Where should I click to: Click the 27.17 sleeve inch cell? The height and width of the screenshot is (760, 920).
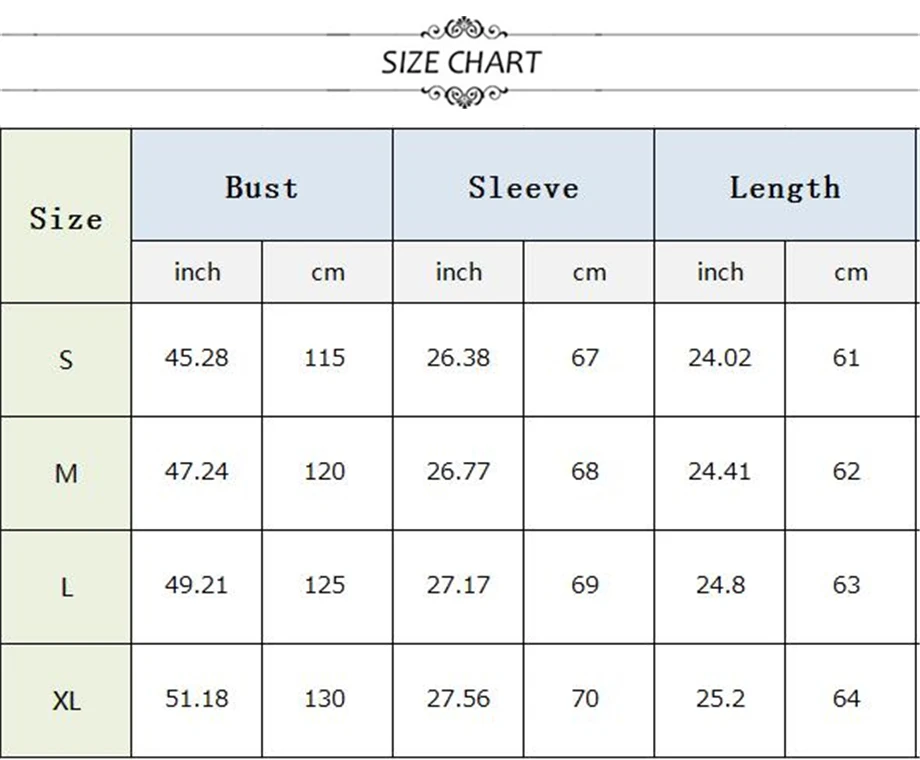tap(458, 585)
